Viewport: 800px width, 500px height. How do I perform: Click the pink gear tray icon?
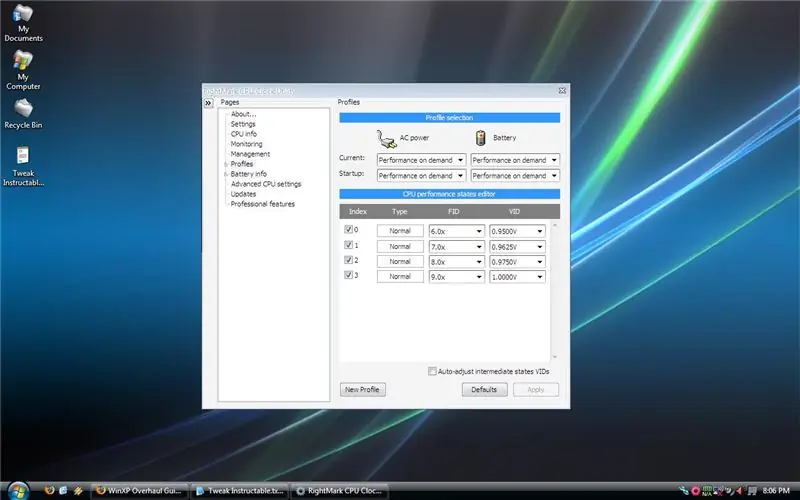pyautogui.click(x=695, y=491)
